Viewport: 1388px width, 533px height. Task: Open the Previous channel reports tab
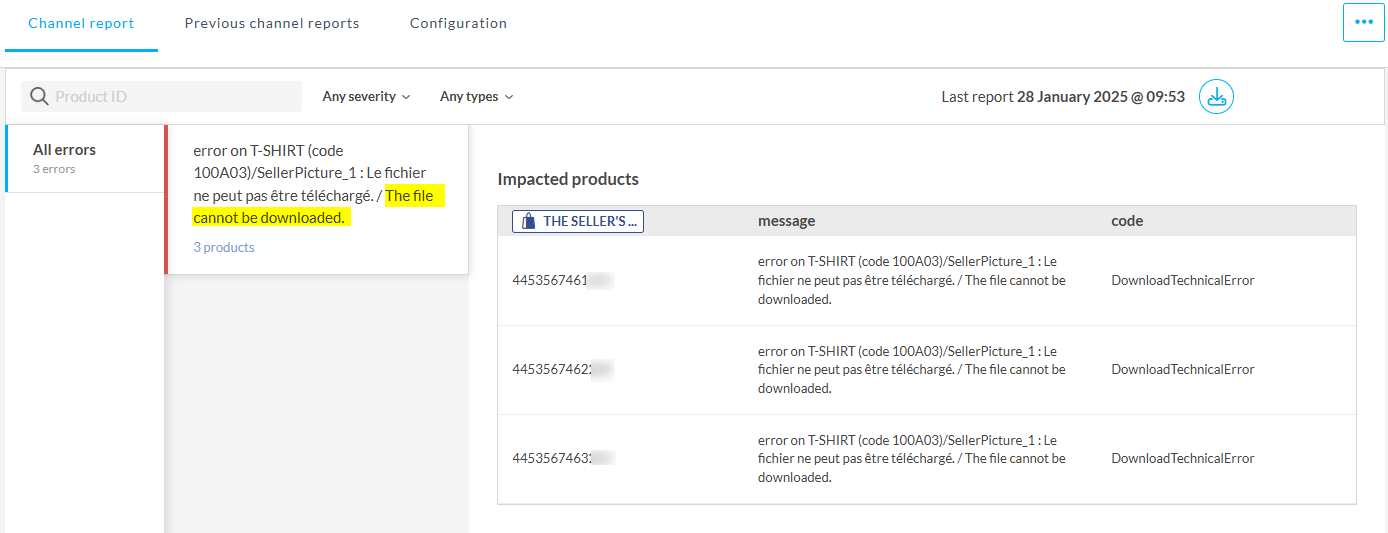click(271, 23)
